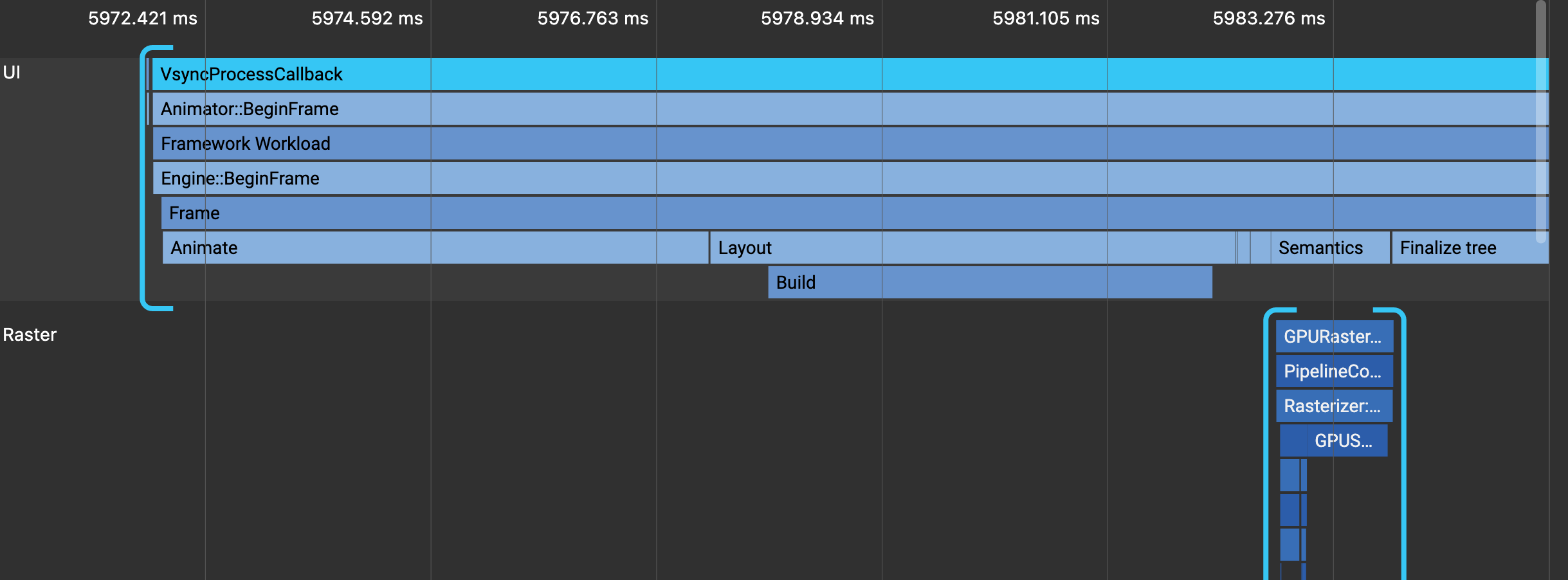Click the 5972.421 ms timestamp on the ruler
Image resolution: width=1568 pixels, height=580 pixels.
tap(143, 19)
